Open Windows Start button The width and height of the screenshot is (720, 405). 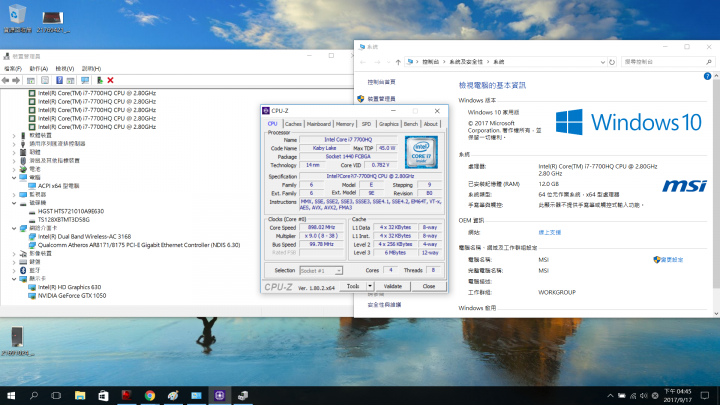pyautogui.click(x=11, y=395)
